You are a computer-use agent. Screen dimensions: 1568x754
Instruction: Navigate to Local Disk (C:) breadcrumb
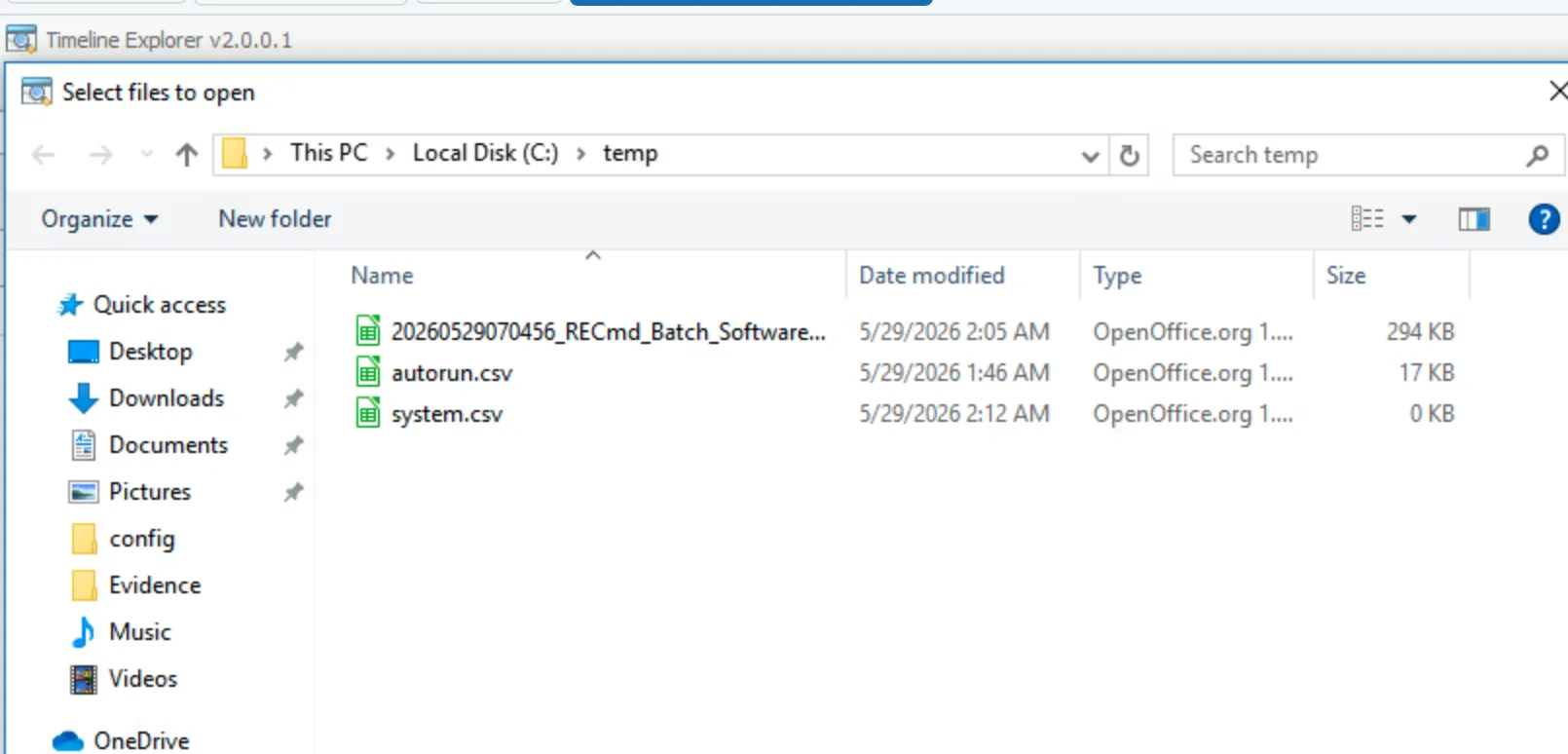tap(485, 153)
